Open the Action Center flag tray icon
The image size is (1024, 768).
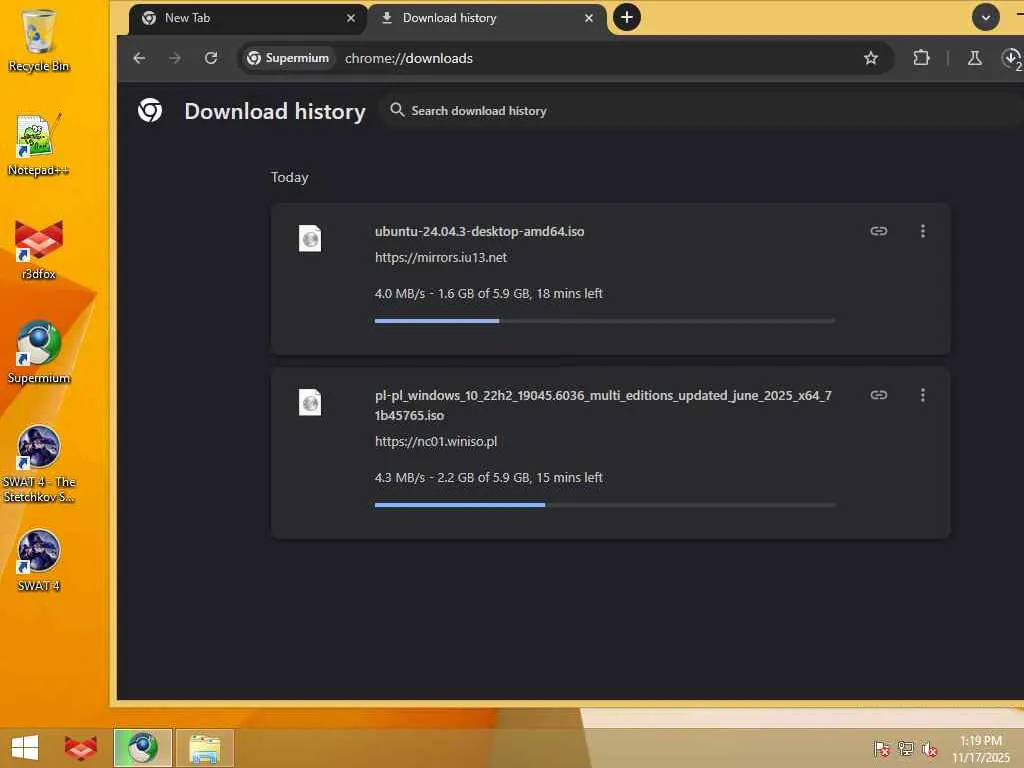click(x=881, y=748)
